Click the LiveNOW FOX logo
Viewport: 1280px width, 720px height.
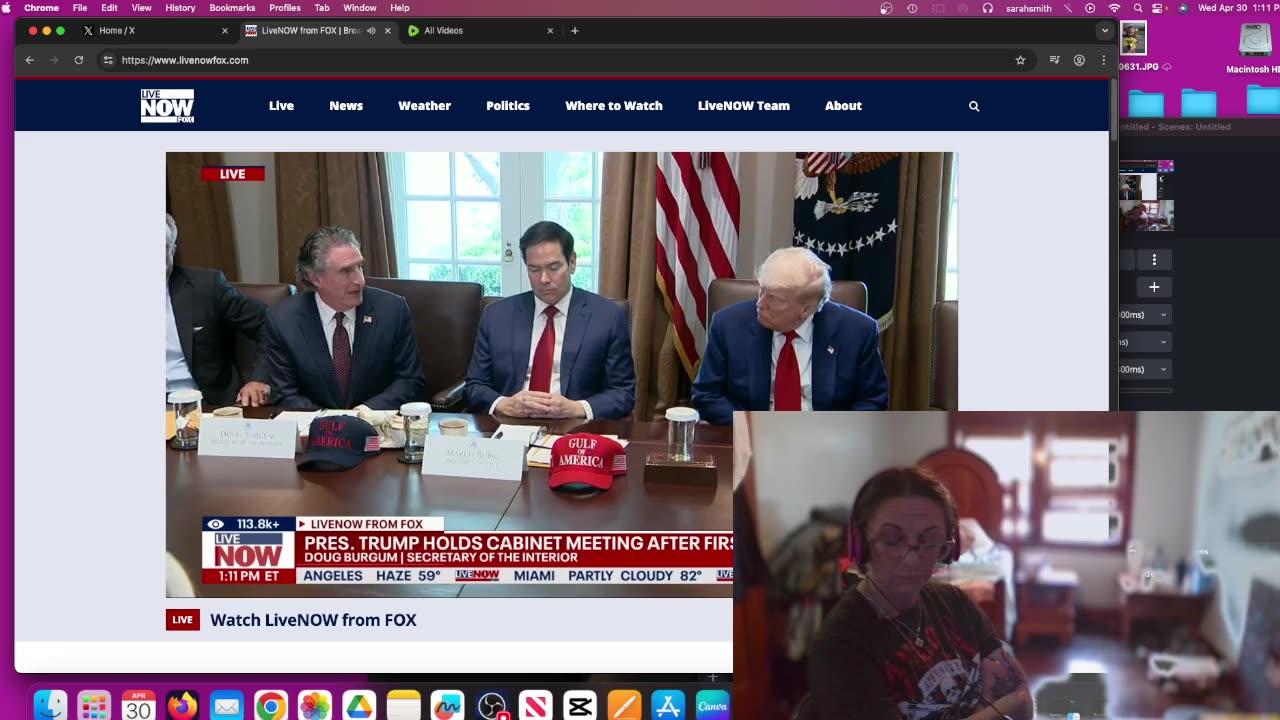point(167,106)
